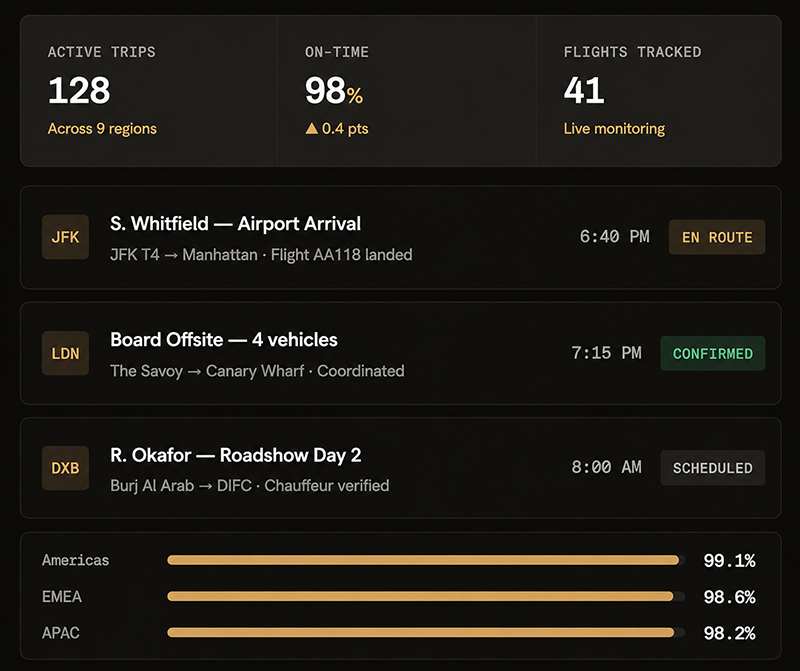Select the Flights Tracked 41 stat card
This screenshot has height=671, width=800.
click(659, 91)
